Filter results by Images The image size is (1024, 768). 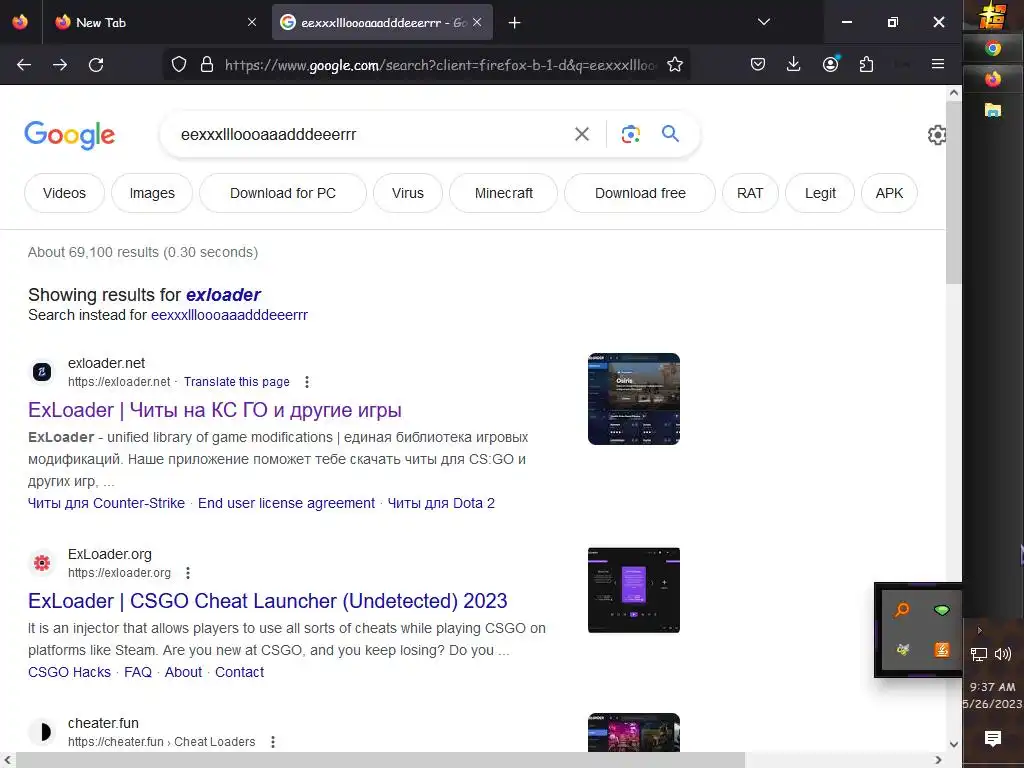coord(152,193)
